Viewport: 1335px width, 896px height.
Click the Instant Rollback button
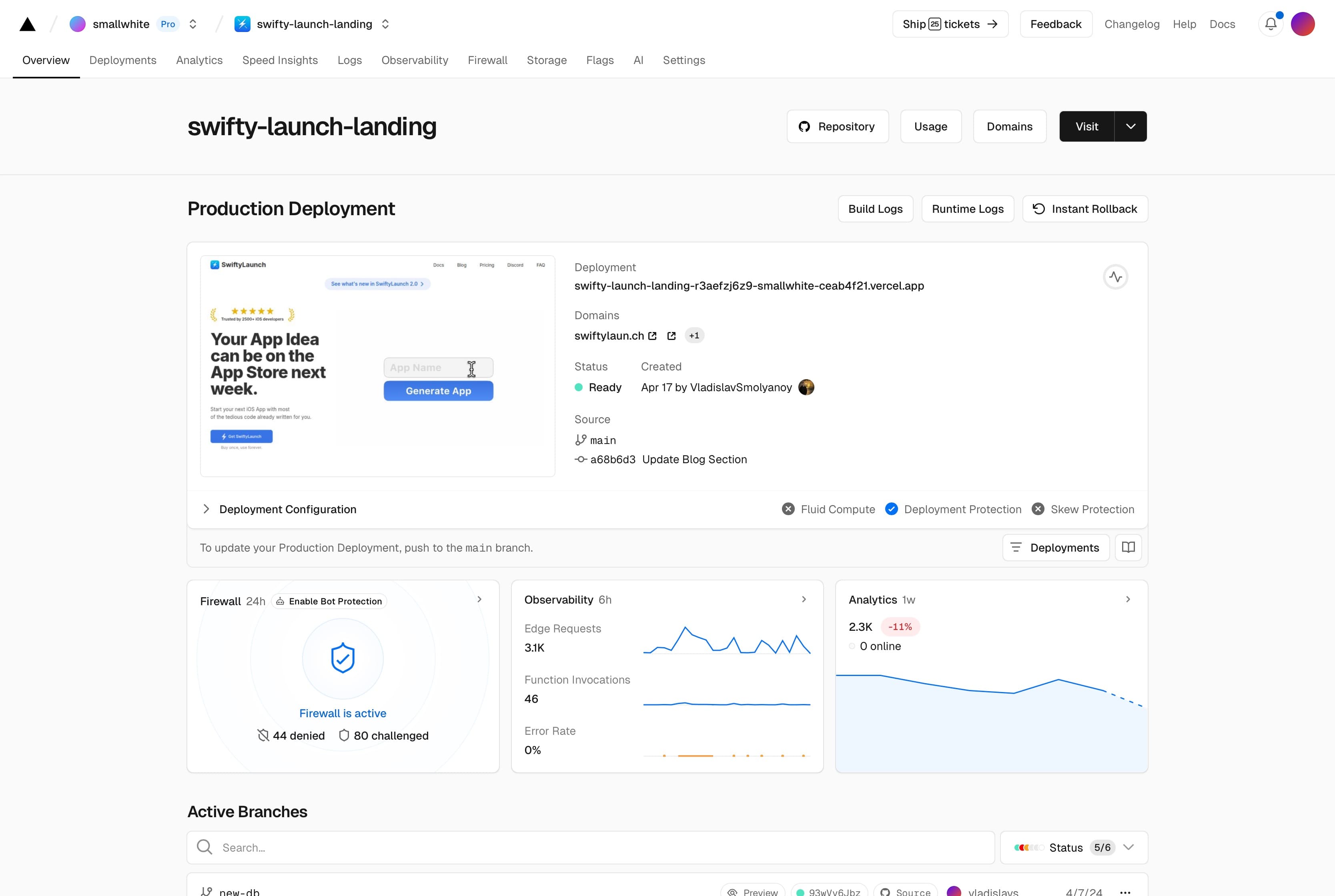click(1084, 209)
